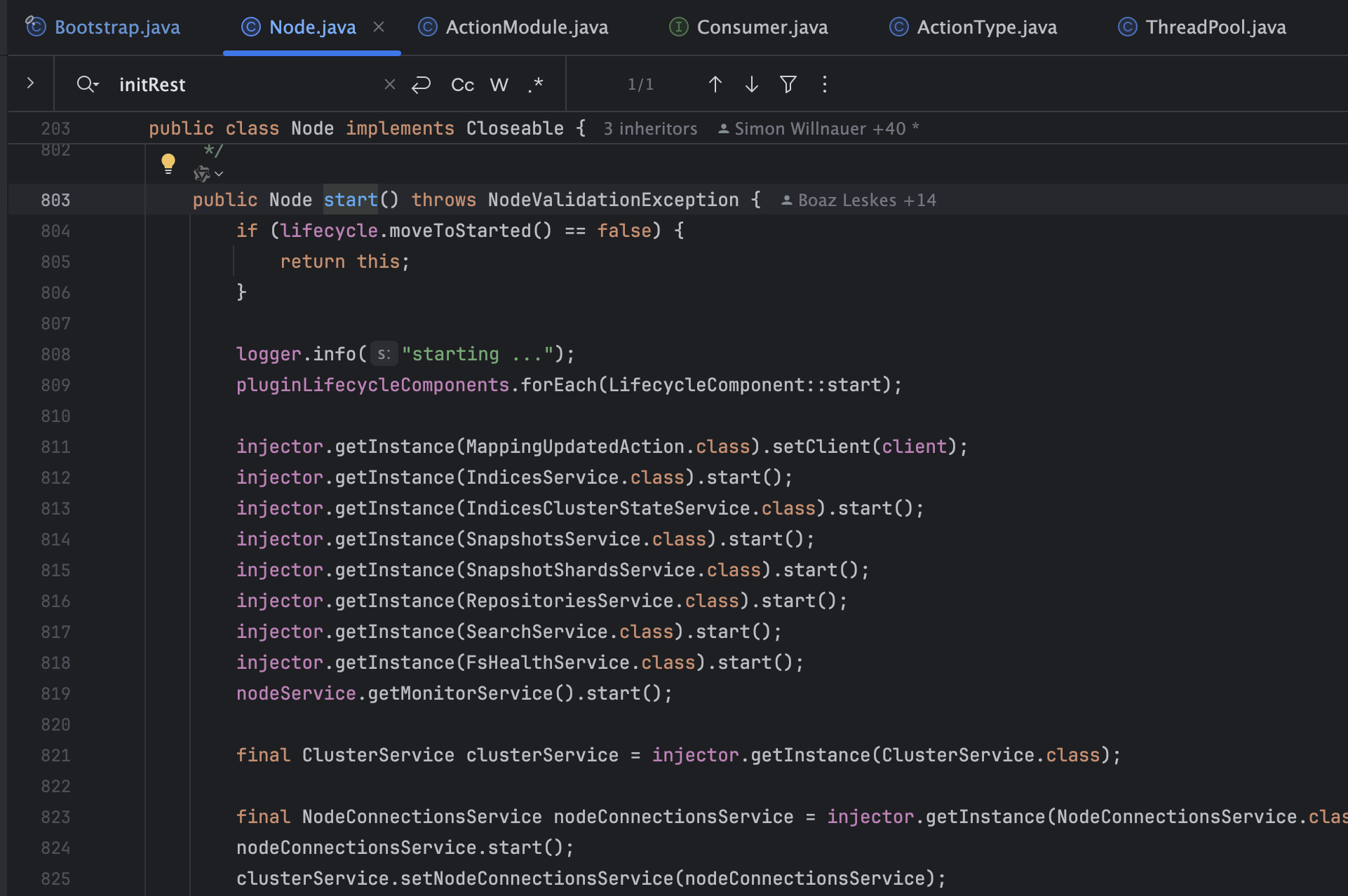This screenshot has height=896, width=1348.
Task: Toggle Regex (.*) search option
Action: pyautogui.click(x=536, y=84)
